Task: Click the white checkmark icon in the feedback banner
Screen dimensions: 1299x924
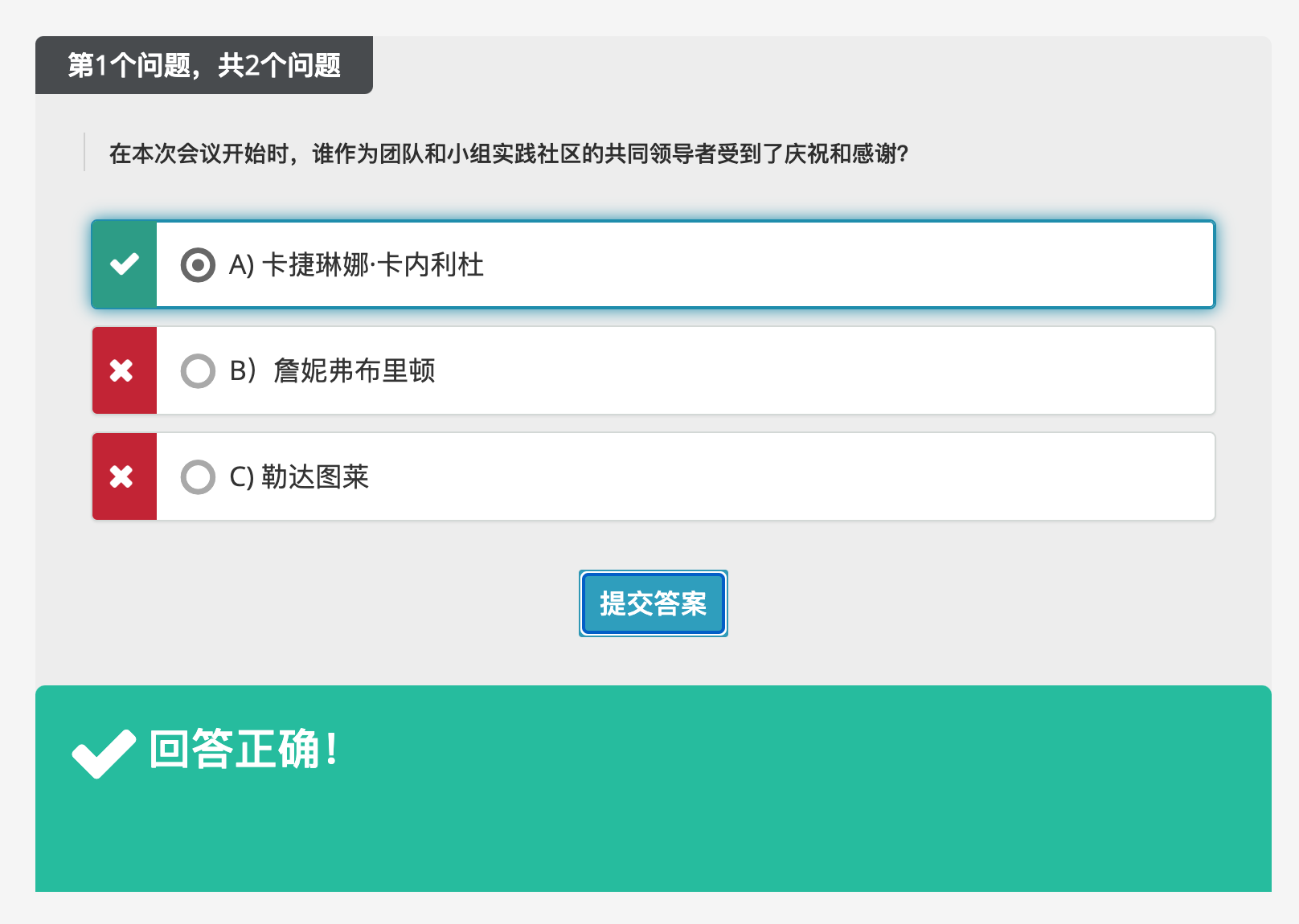Action: pos(103,754)
